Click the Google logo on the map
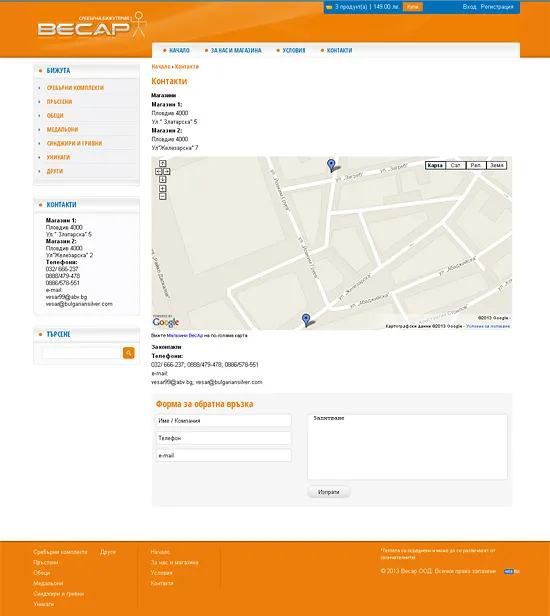Image resolution: width=550 pixels, height=616 pixels. (x=166, y=322)
